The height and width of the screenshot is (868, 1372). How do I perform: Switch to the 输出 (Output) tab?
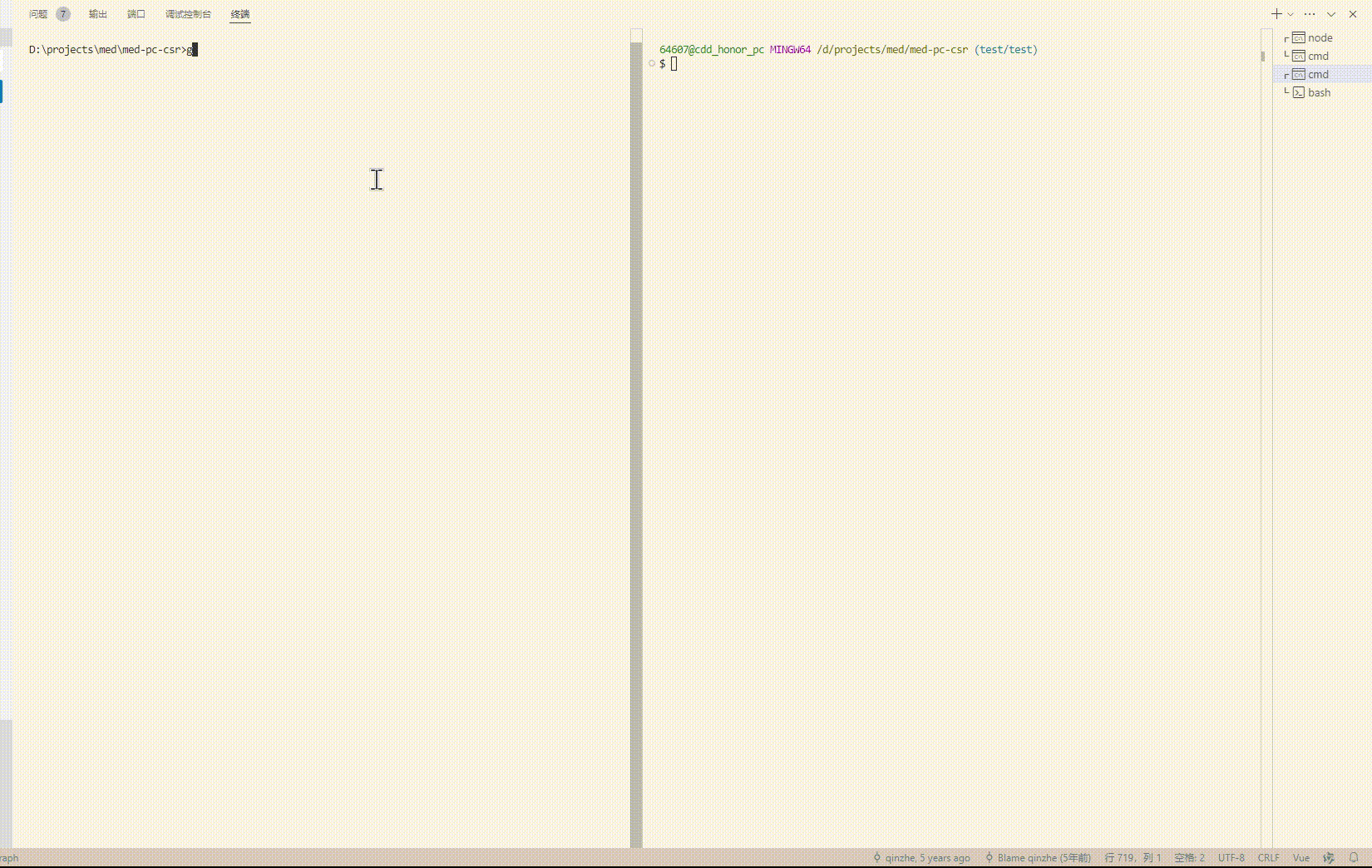(98, 14)
